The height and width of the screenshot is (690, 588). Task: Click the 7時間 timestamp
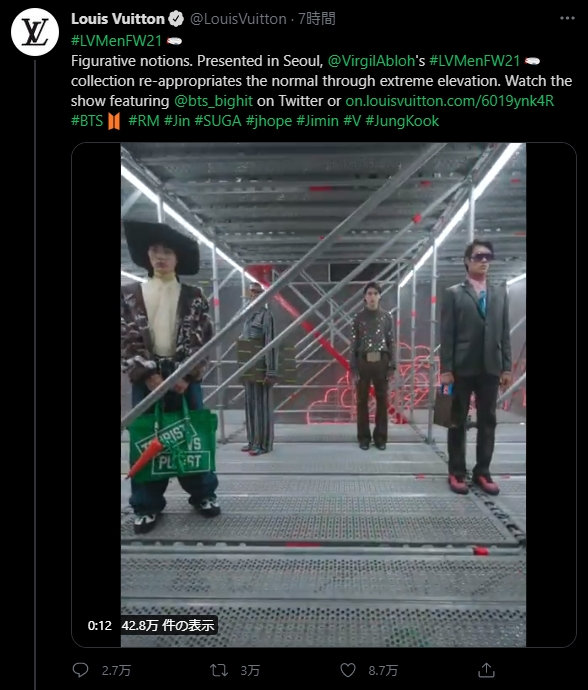[x=317, y=18]
